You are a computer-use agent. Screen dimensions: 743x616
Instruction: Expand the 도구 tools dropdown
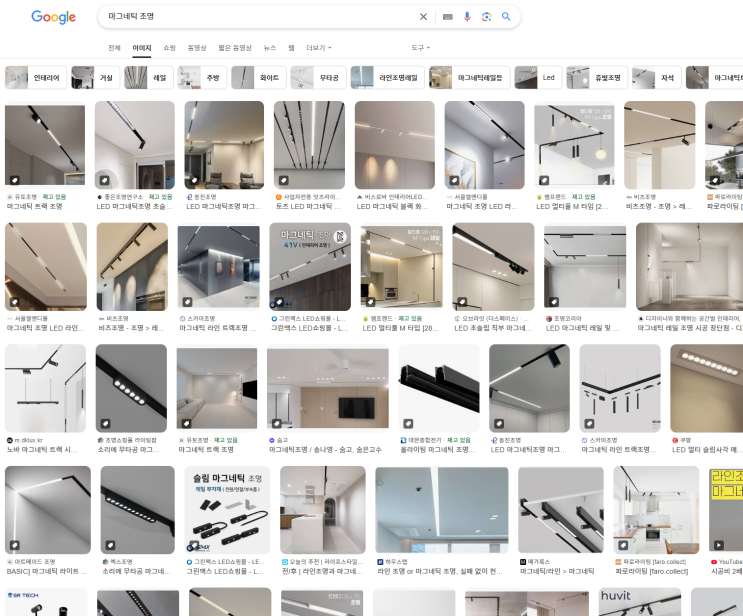click(420, 48)
